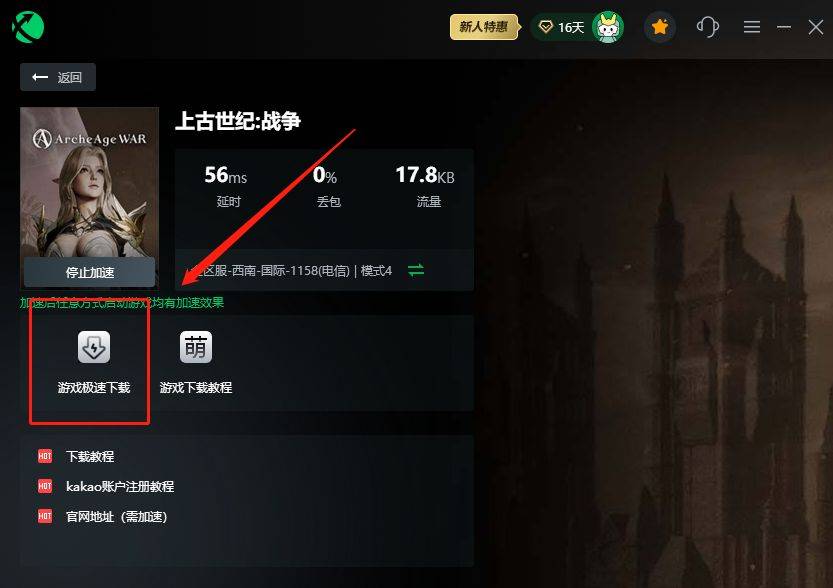Open the headset customer support icon

[708, 27]
